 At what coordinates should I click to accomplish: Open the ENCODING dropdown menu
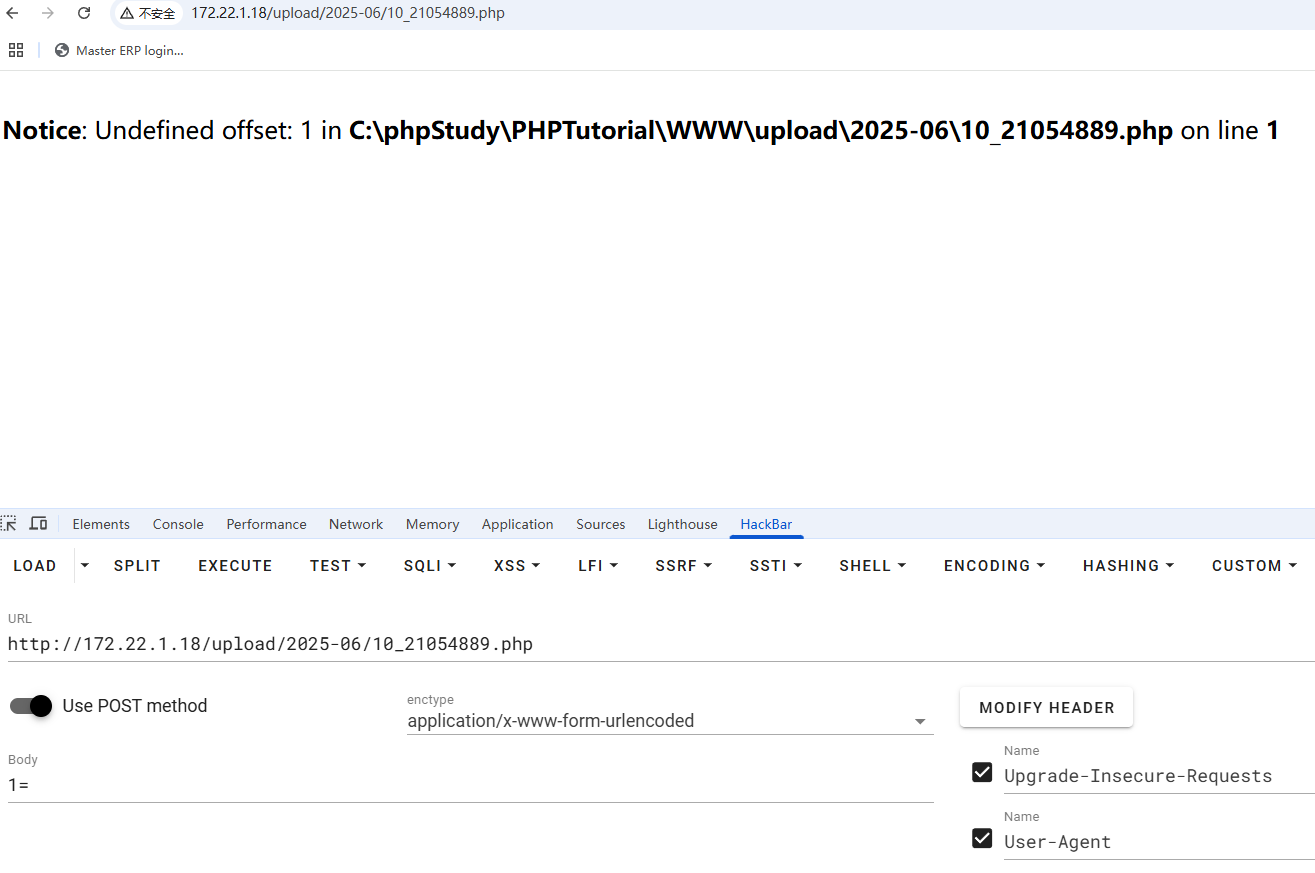994,566
